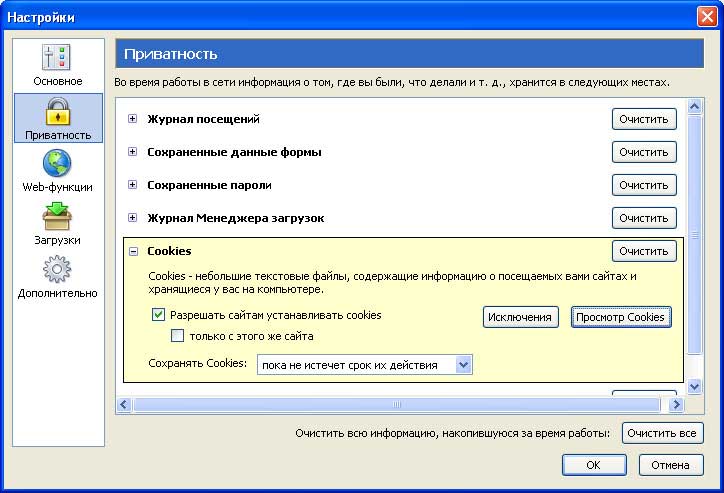This screenshot has height=493, width=724.
Task: Click the vertical scrollbar down arrow
Action: pos(694,386)
